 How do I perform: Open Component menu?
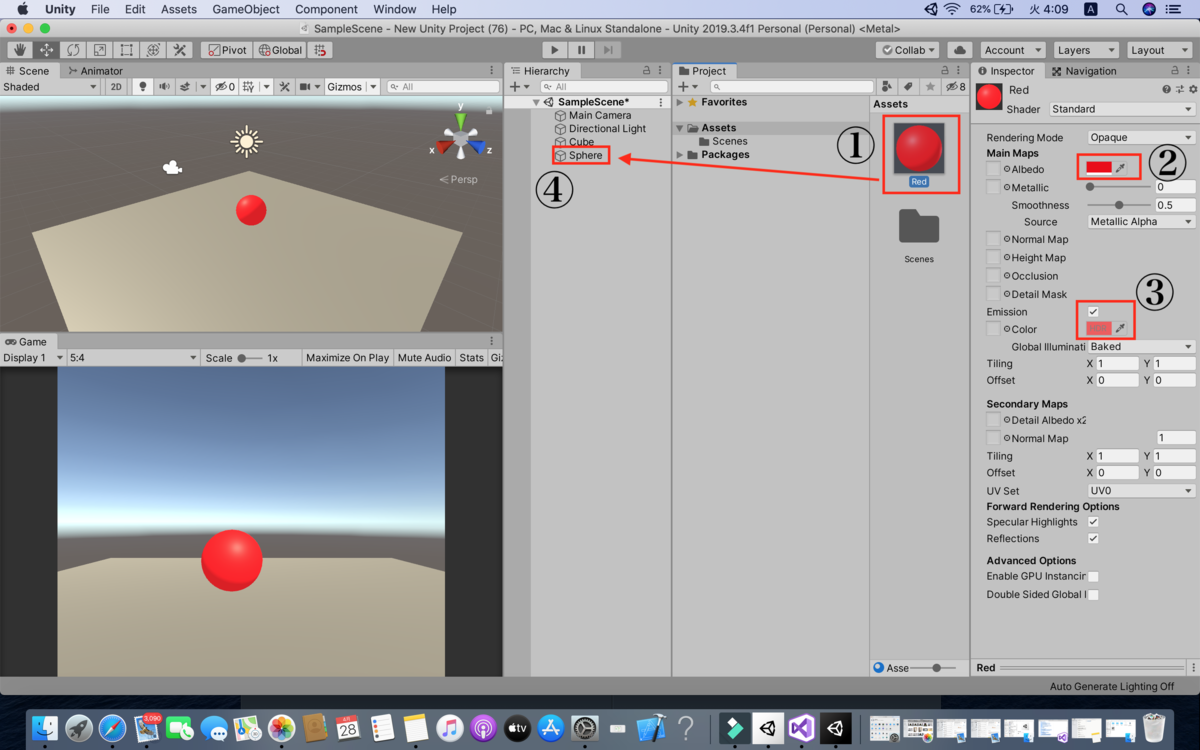(326, 9)
